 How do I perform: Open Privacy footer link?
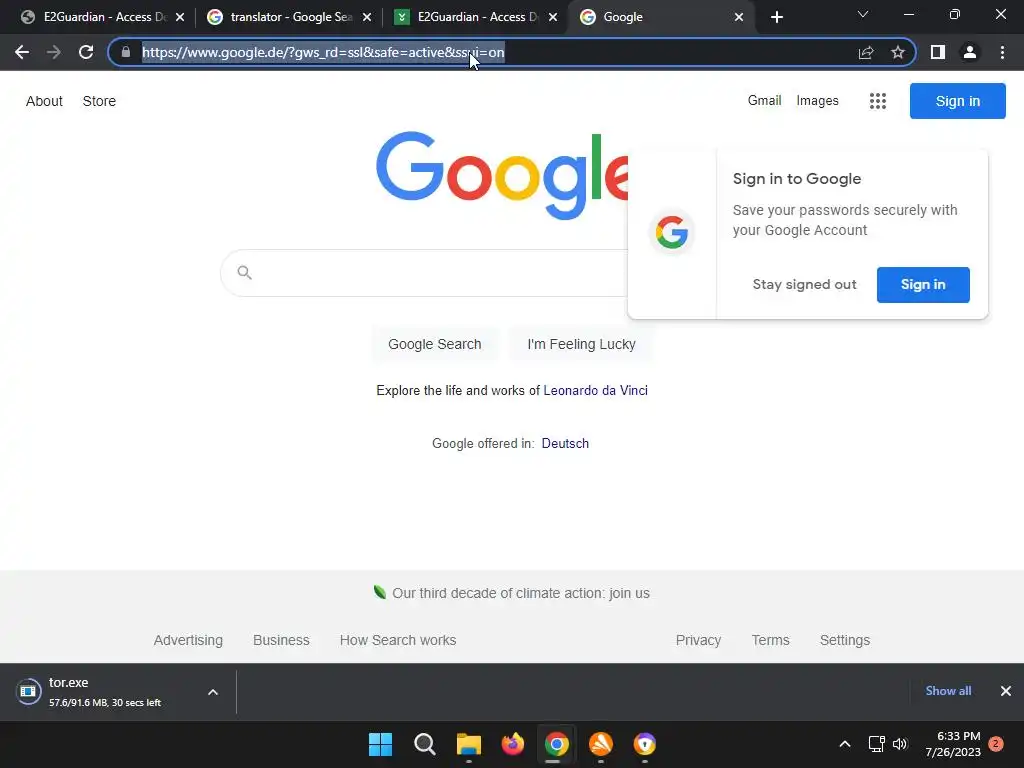(x=698, y=640)
